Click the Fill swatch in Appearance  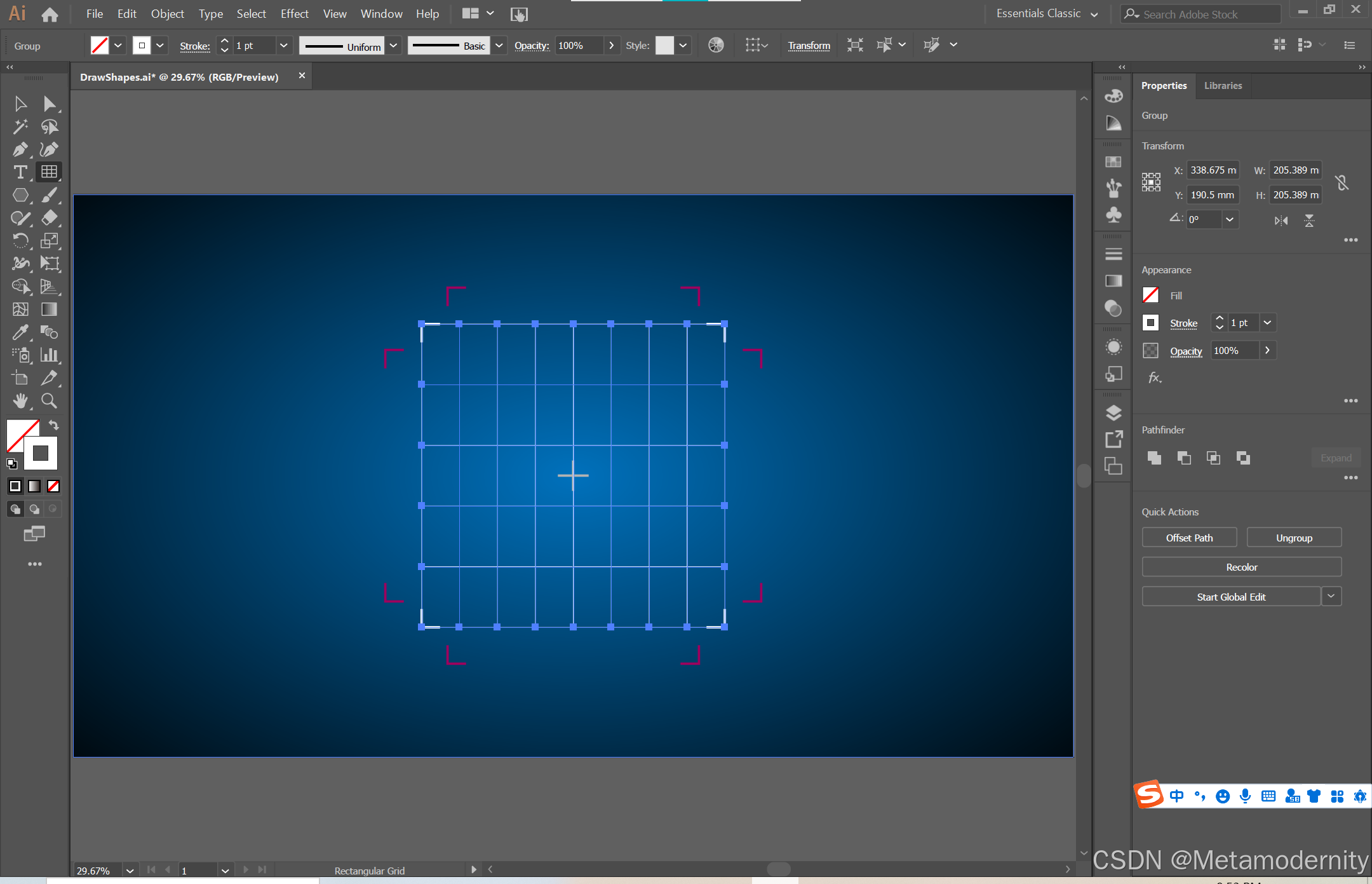[1150, 296]
